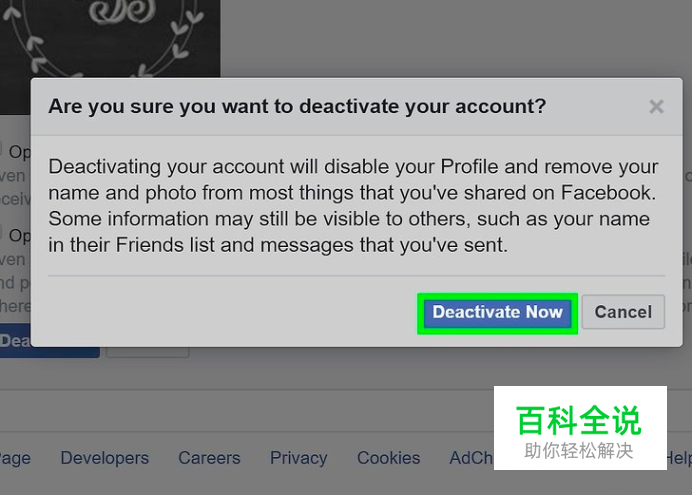692x495 pixels.
Task: Toggle the first Opt out checkbox at left edge
Action: (1, 147)
